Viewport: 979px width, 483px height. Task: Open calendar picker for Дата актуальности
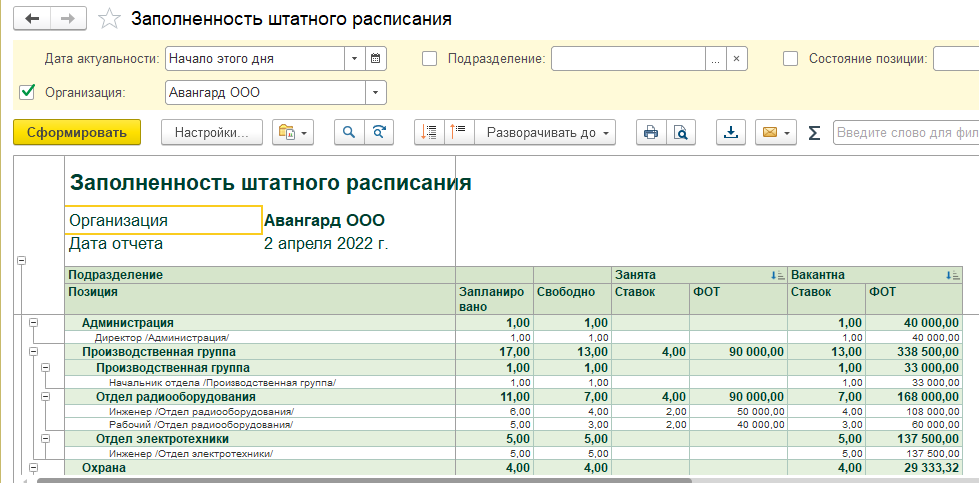pos(375,59)
